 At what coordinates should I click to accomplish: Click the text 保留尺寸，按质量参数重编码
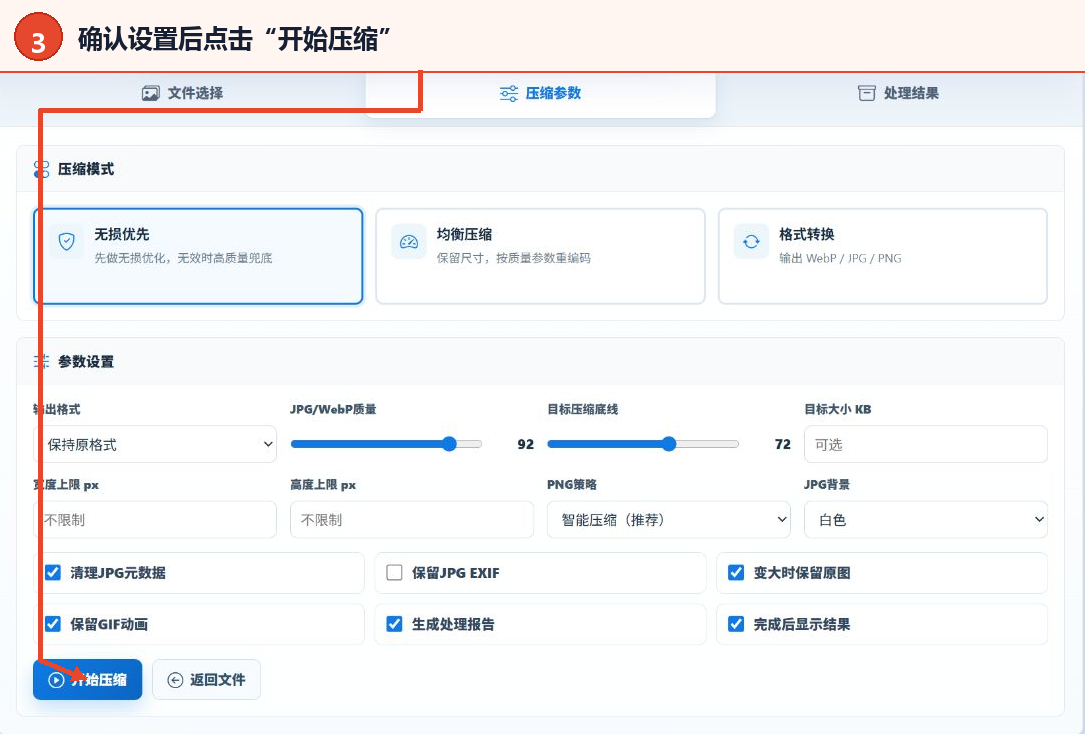coord(513,258)
